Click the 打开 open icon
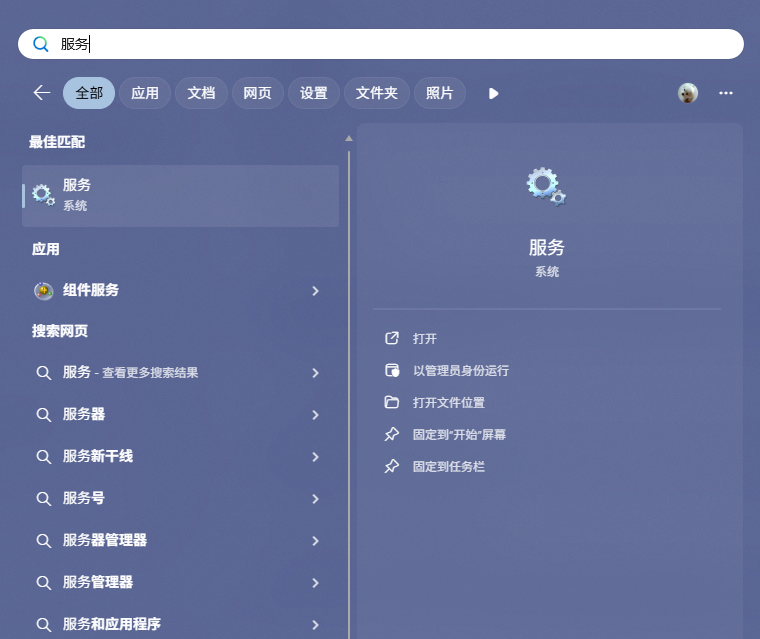Screen dimensions: 760x639 tap(392, 338)
